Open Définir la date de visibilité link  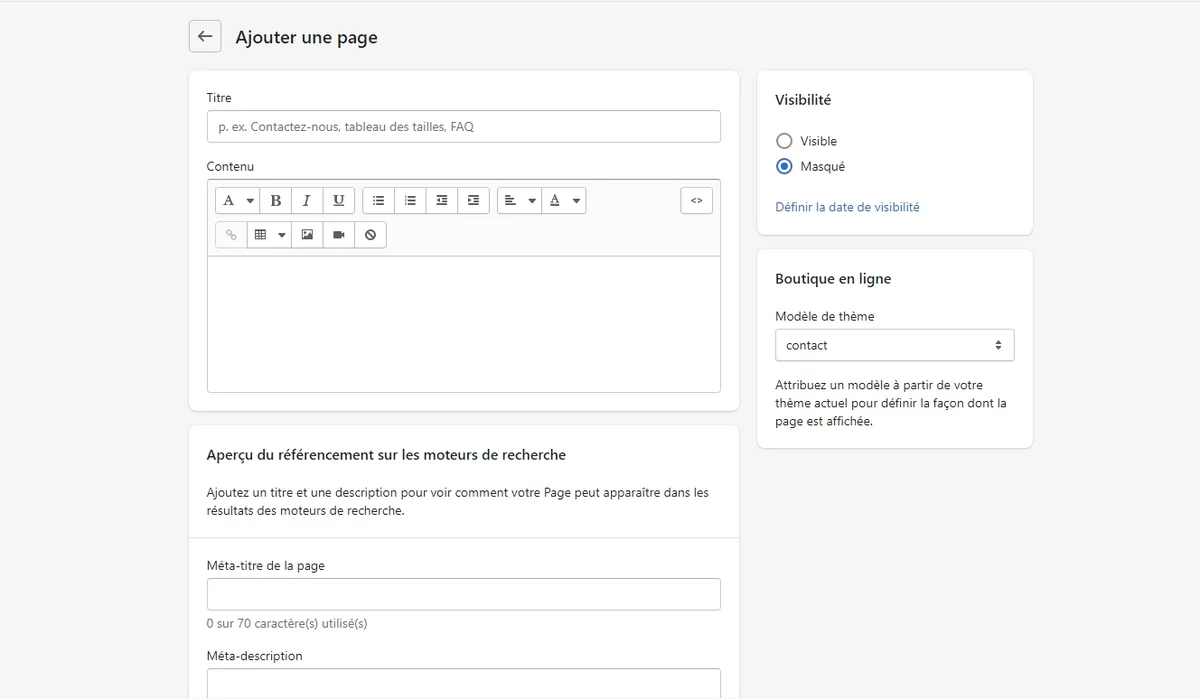(847, 207)
